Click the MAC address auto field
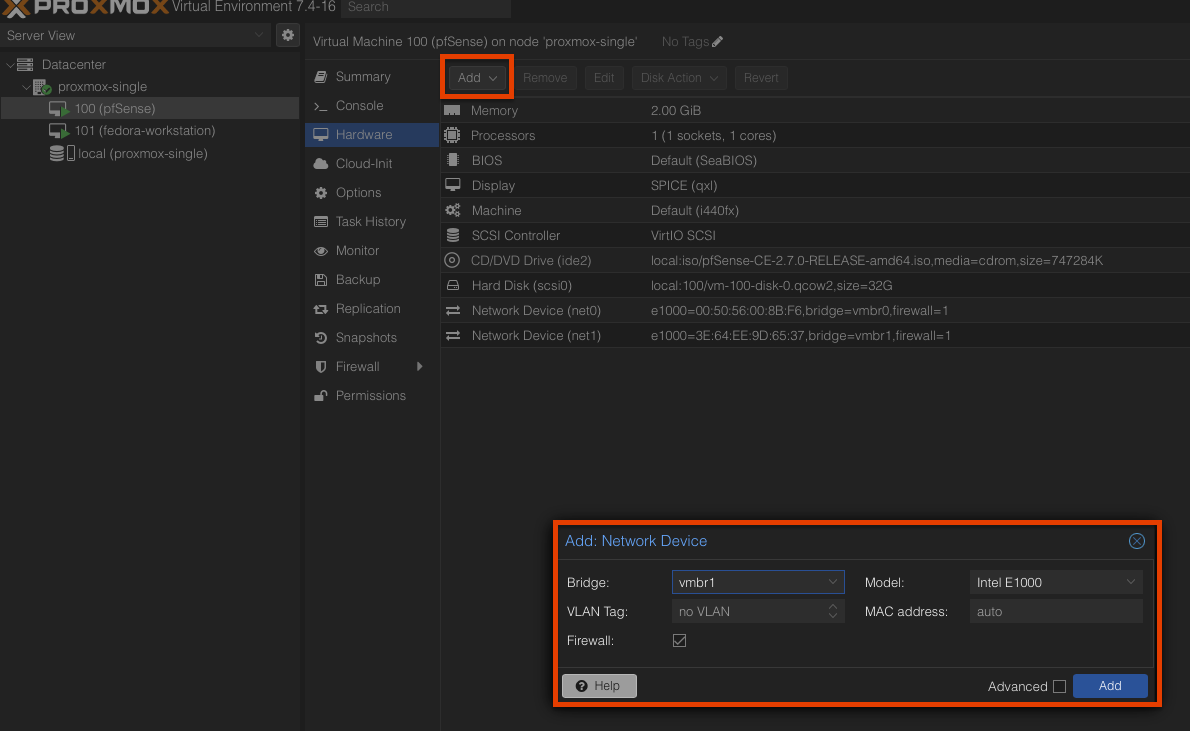 [1056, 611]
